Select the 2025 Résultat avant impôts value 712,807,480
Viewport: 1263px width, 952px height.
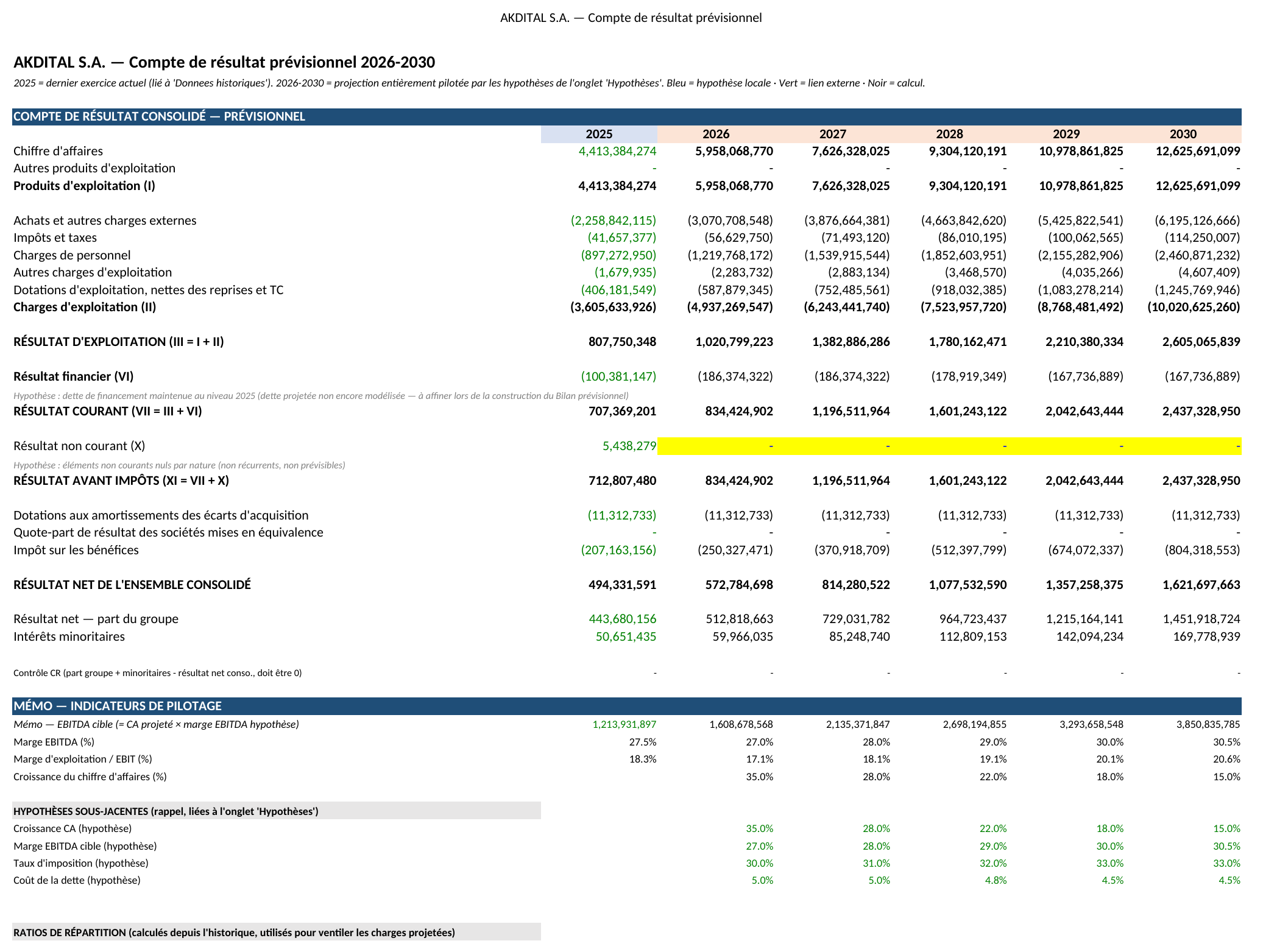coord(622,481)
